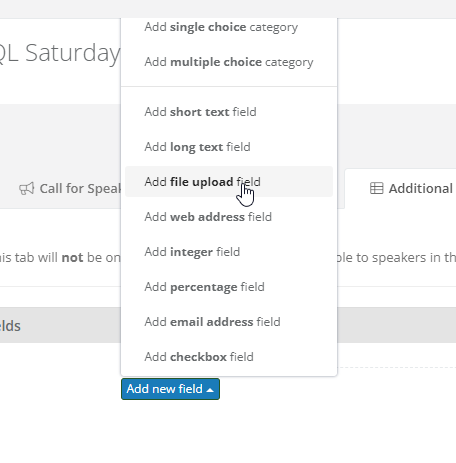This screenshot has width=456, height=463.
Task: Click the table icon beside Additional tab
Action: (x=377, y=188)
